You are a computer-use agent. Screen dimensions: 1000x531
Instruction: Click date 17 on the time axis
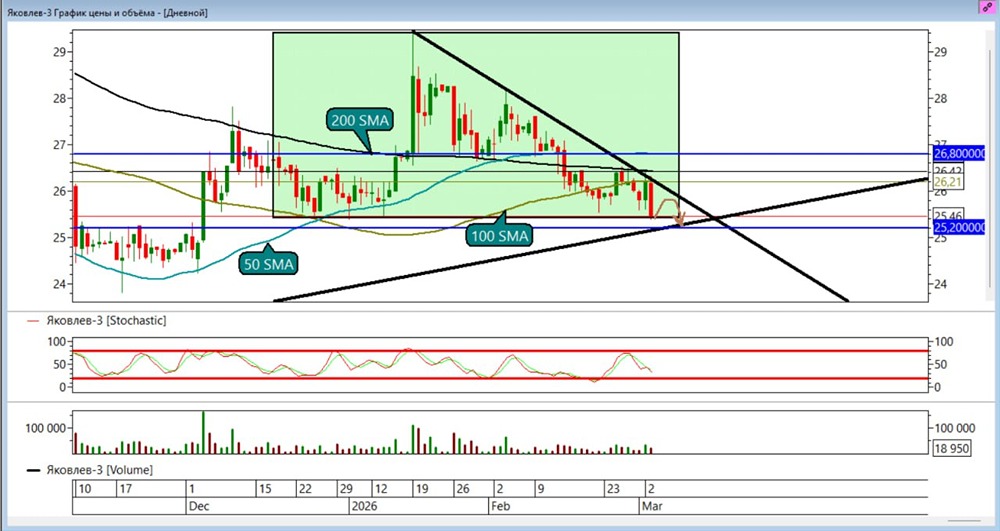click(x=125, y=489)
